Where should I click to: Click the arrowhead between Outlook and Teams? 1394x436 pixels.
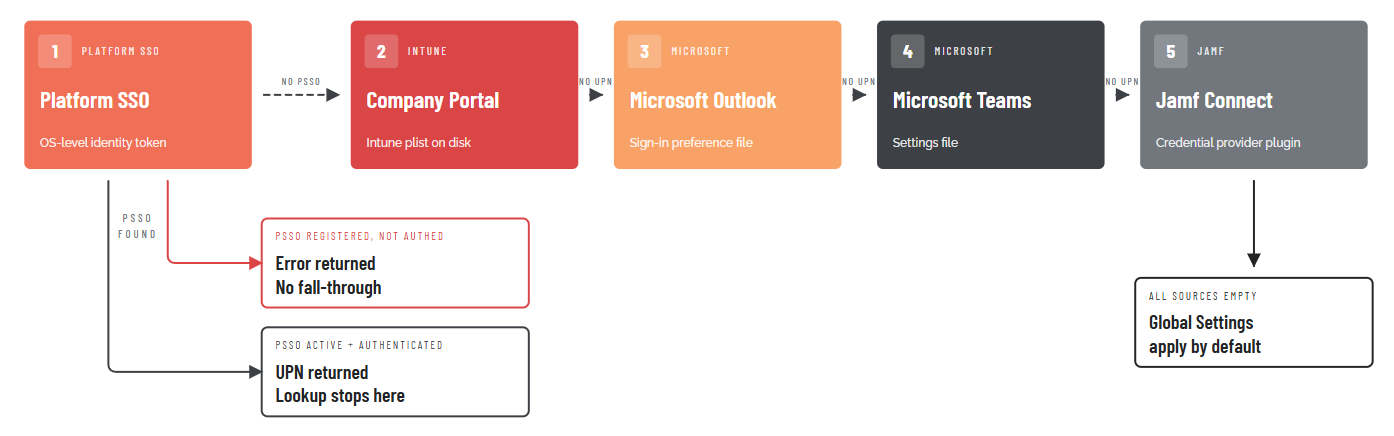coord(859,95)
